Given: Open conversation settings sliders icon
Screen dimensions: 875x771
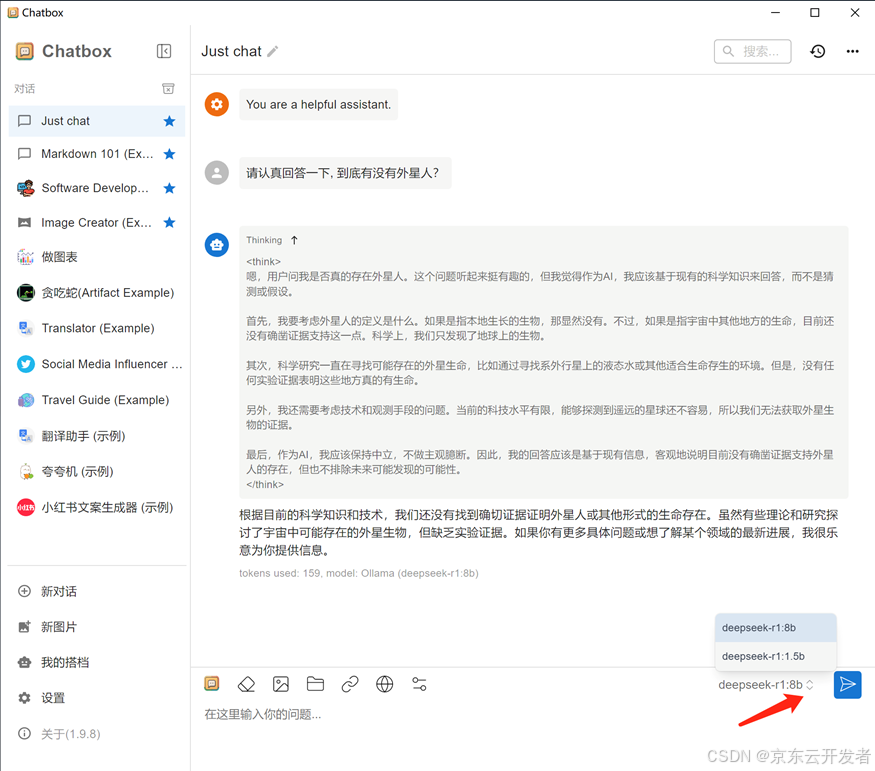Looking at the screenshot, I should (419, 683).
